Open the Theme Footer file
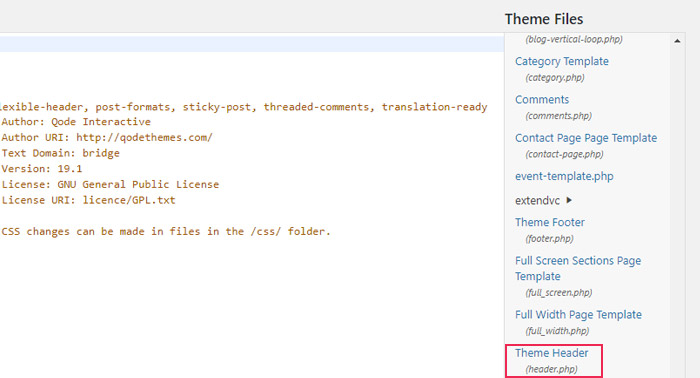 coord(550,222)
